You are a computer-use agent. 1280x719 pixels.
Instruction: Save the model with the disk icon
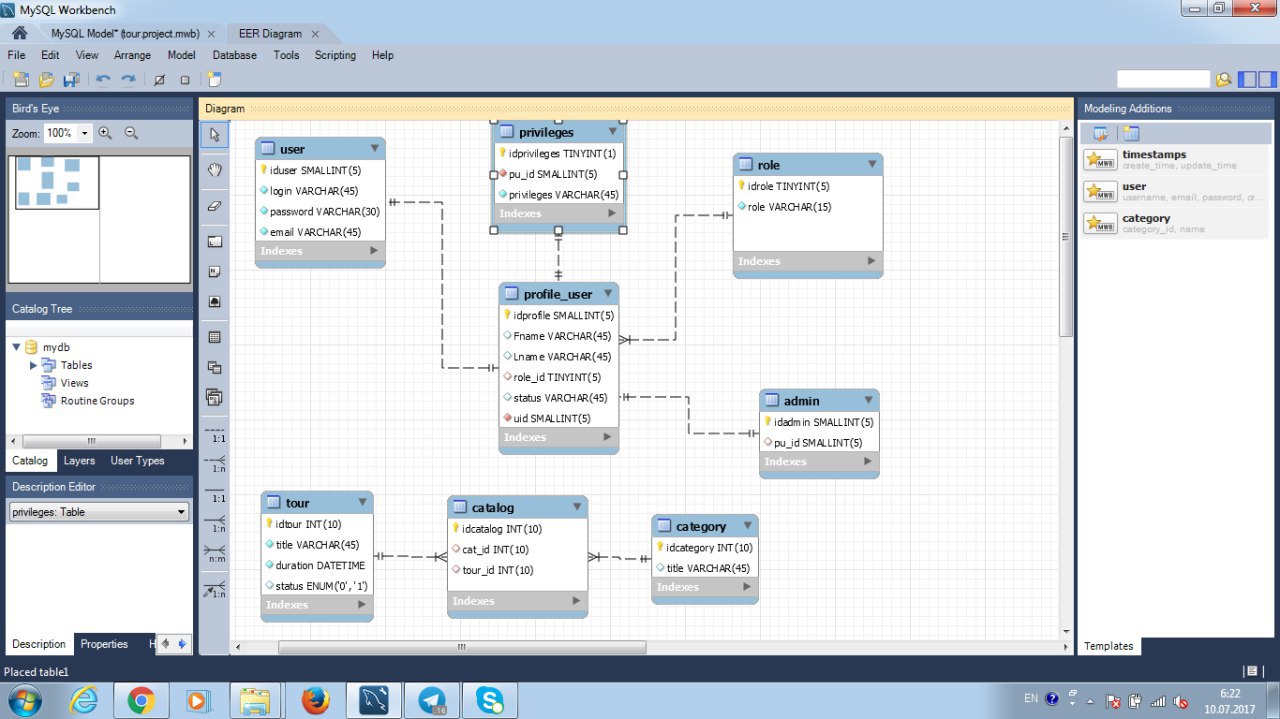[71, 80]
